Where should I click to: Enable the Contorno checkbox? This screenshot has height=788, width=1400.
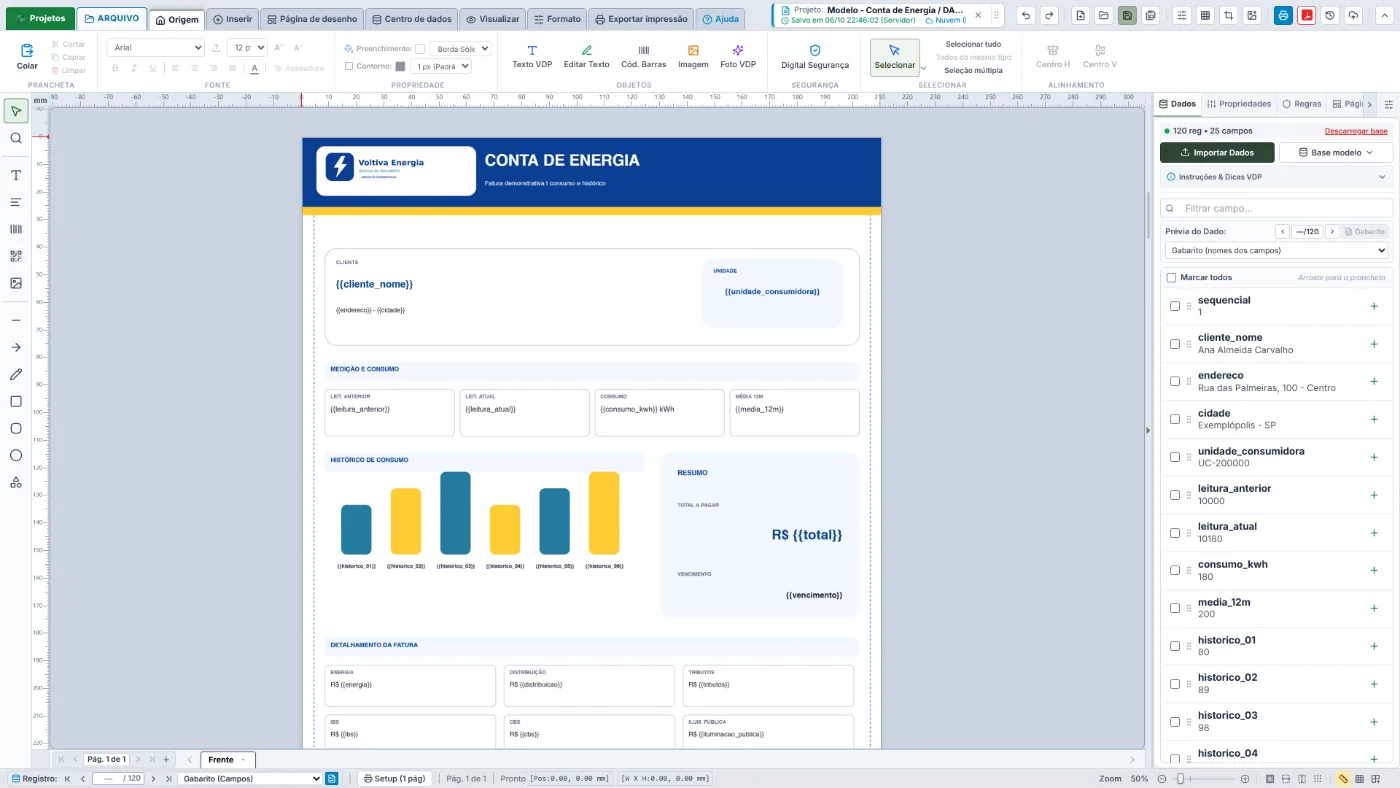349,66
